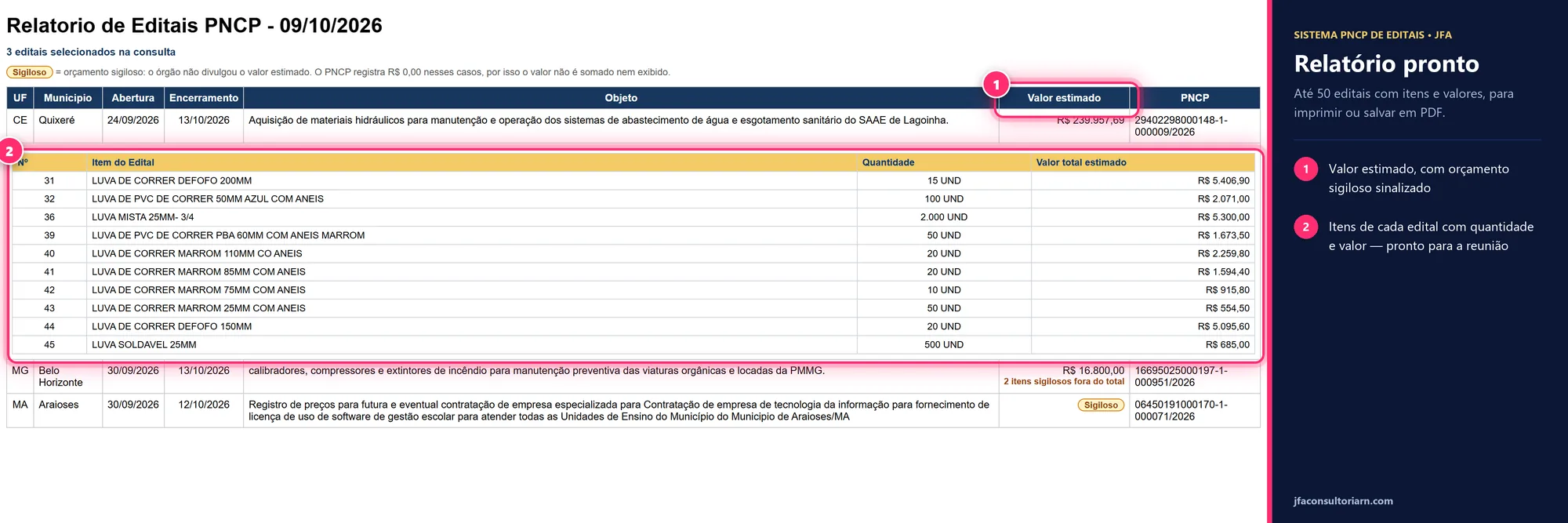This screenshot has width=1568, height=523.
Task: Click quantity '15 UND'
Action: click(944, 180)
